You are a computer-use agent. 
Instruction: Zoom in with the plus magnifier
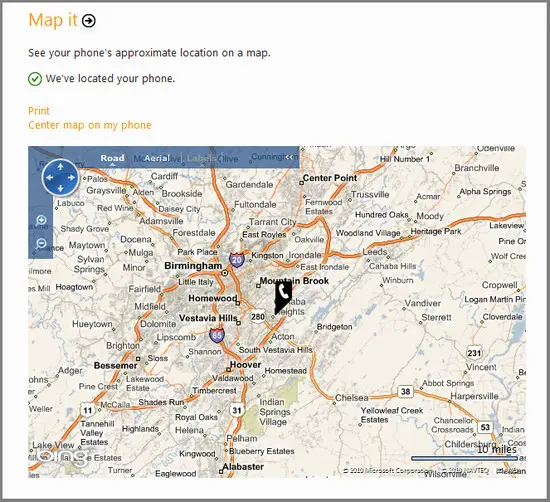(41, 221)
